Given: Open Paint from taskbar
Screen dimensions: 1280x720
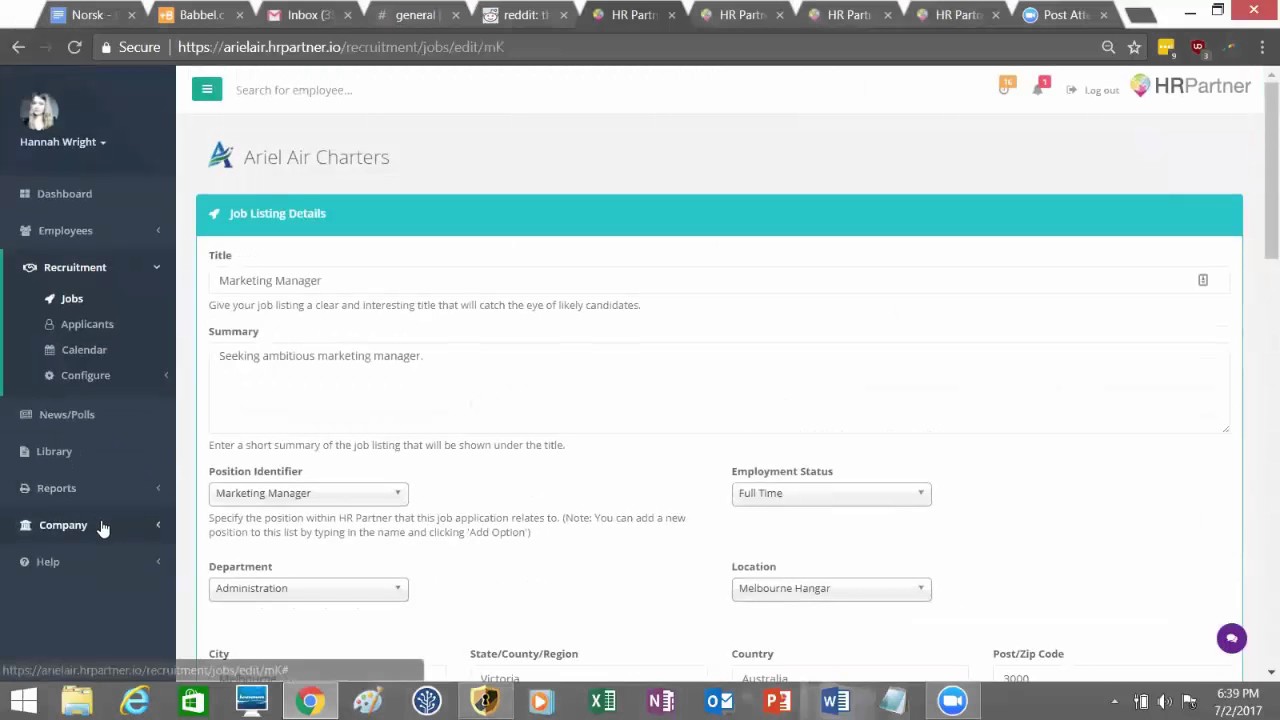Looking at the screenshot, I should (x=368, y=701).
